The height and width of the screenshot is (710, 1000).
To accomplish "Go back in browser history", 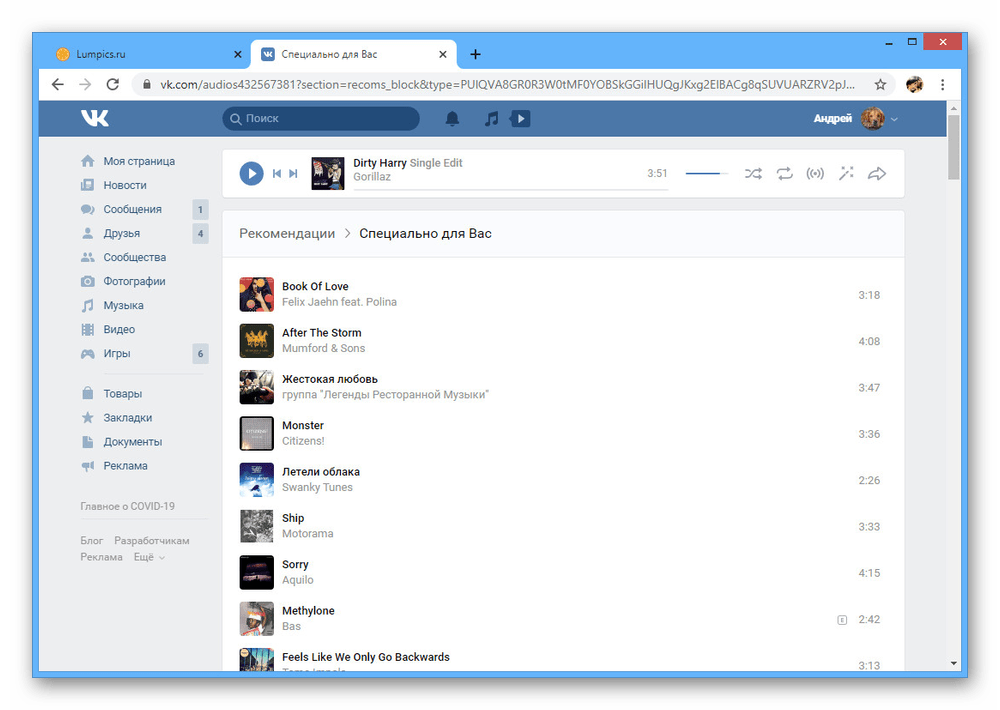I will tap(57, 84).
